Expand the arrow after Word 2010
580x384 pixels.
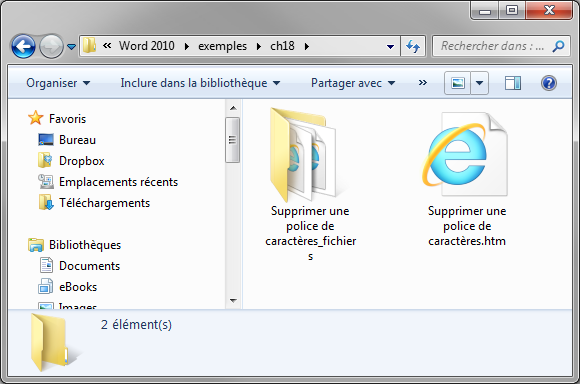pos(187,46)
